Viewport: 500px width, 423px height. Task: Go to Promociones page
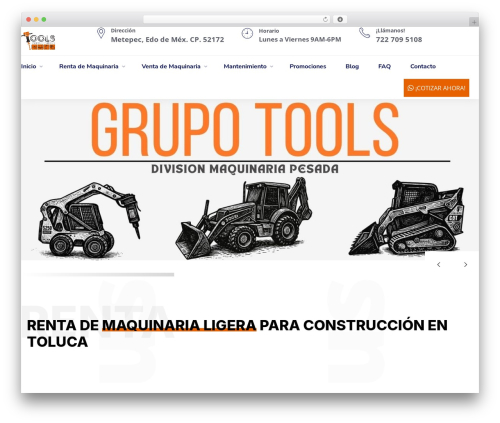[308, 66]
